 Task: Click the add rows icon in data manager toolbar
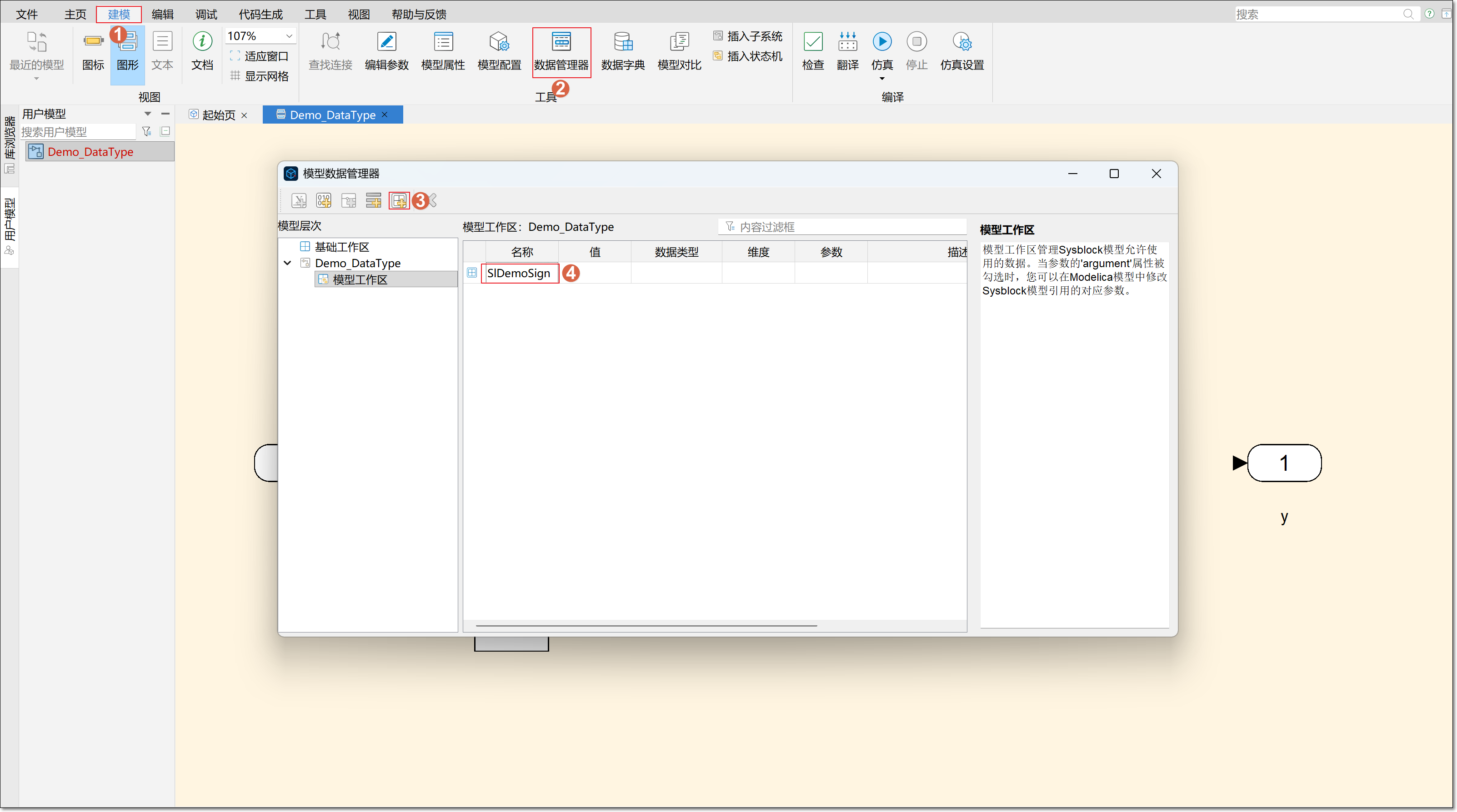[373, 201]
